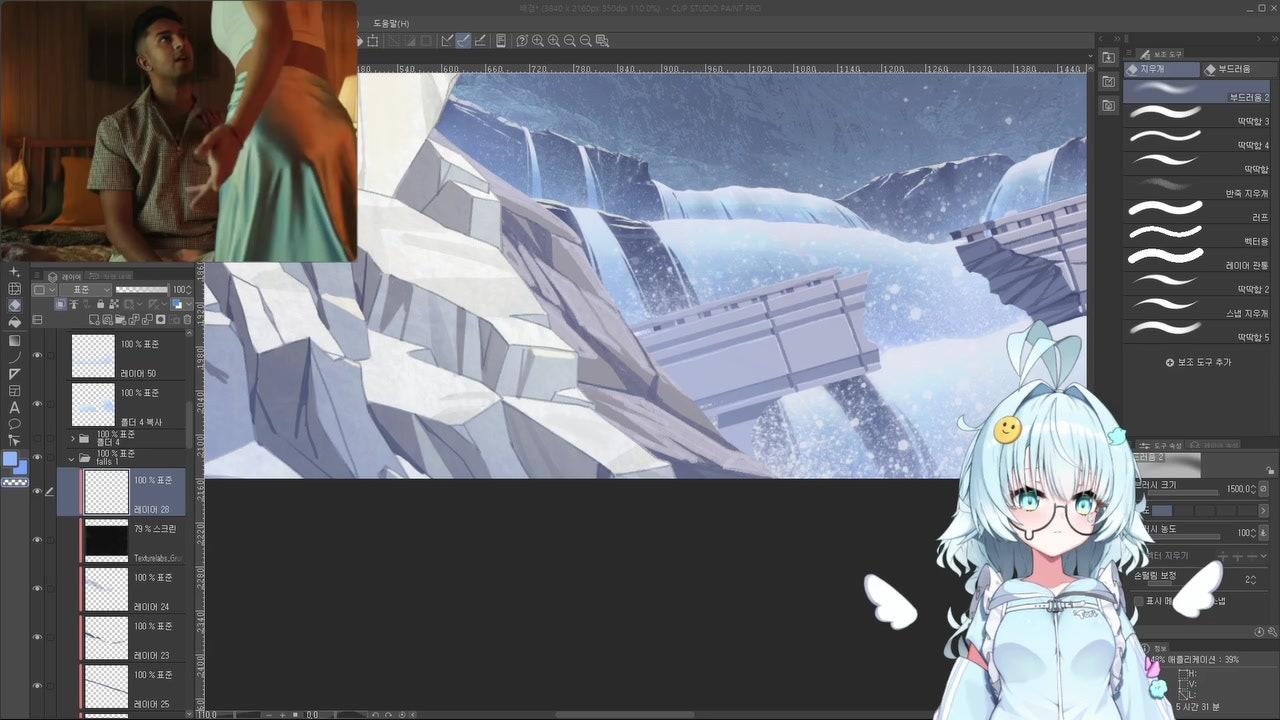Viewport: 1280px width, 720px height.
Task: Select the Correct line tool
Action: [15, 442]
